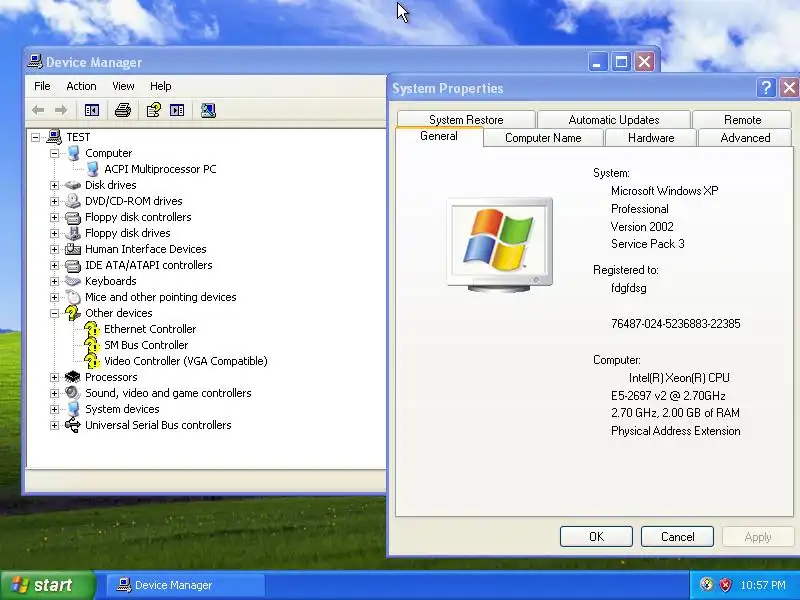Switch to the Advanced tab
Viewport: 800px width, 600px height.
(x=745, y=138)
